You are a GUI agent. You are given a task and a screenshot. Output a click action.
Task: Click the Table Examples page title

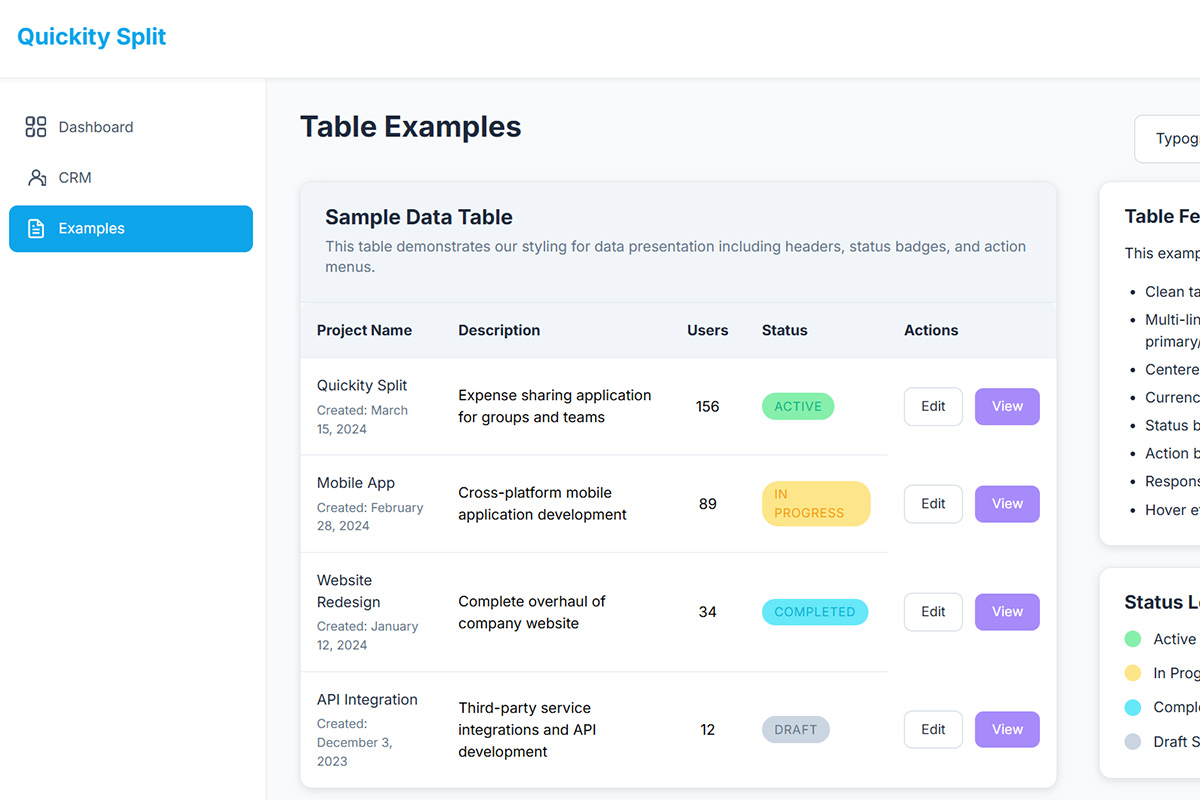(x=411, y=127)
